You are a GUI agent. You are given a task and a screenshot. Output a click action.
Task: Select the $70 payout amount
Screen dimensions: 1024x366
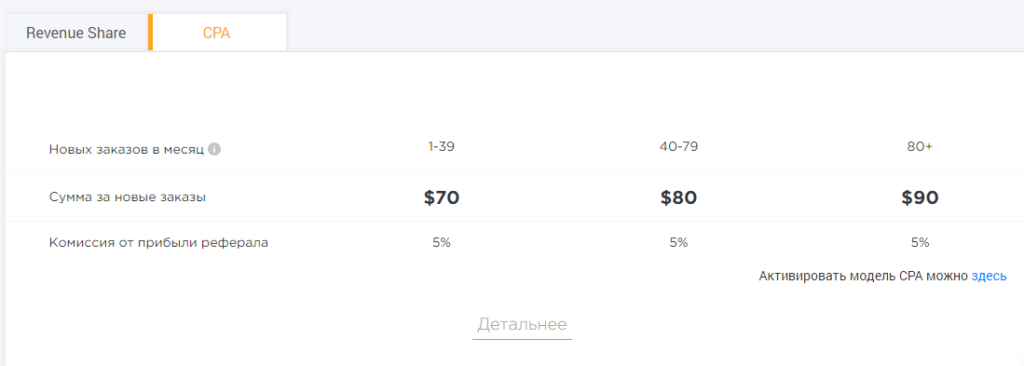(441, 197)
